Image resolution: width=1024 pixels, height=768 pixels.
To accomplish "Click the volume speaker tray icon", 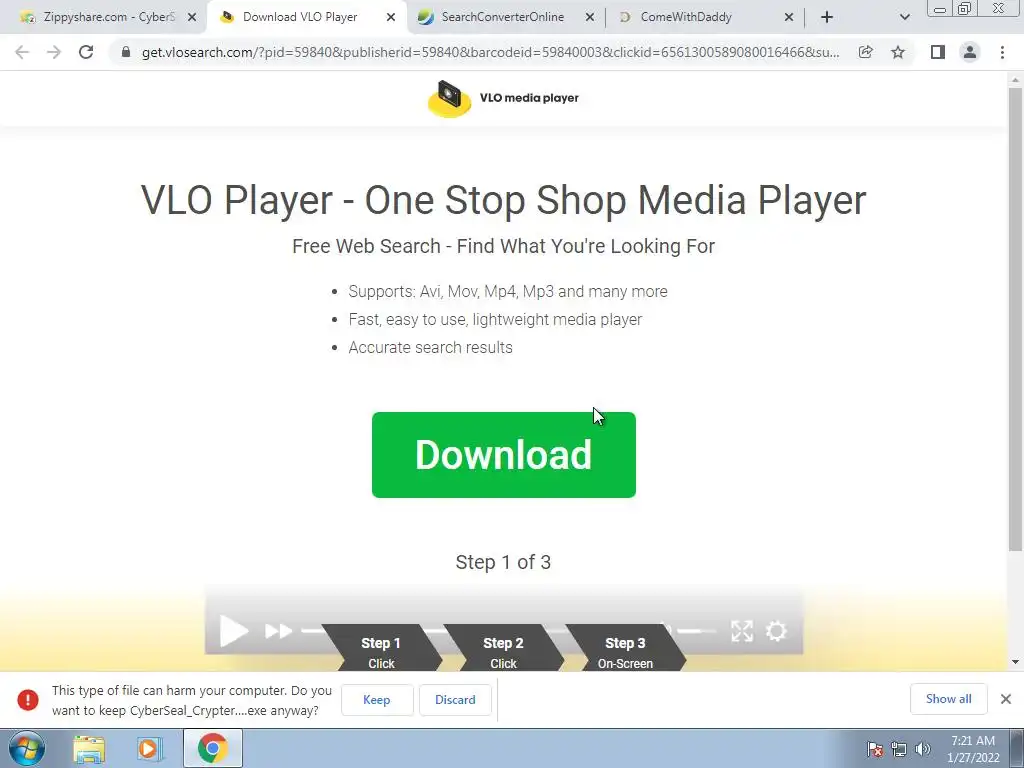I will click(x=923, y=749).
